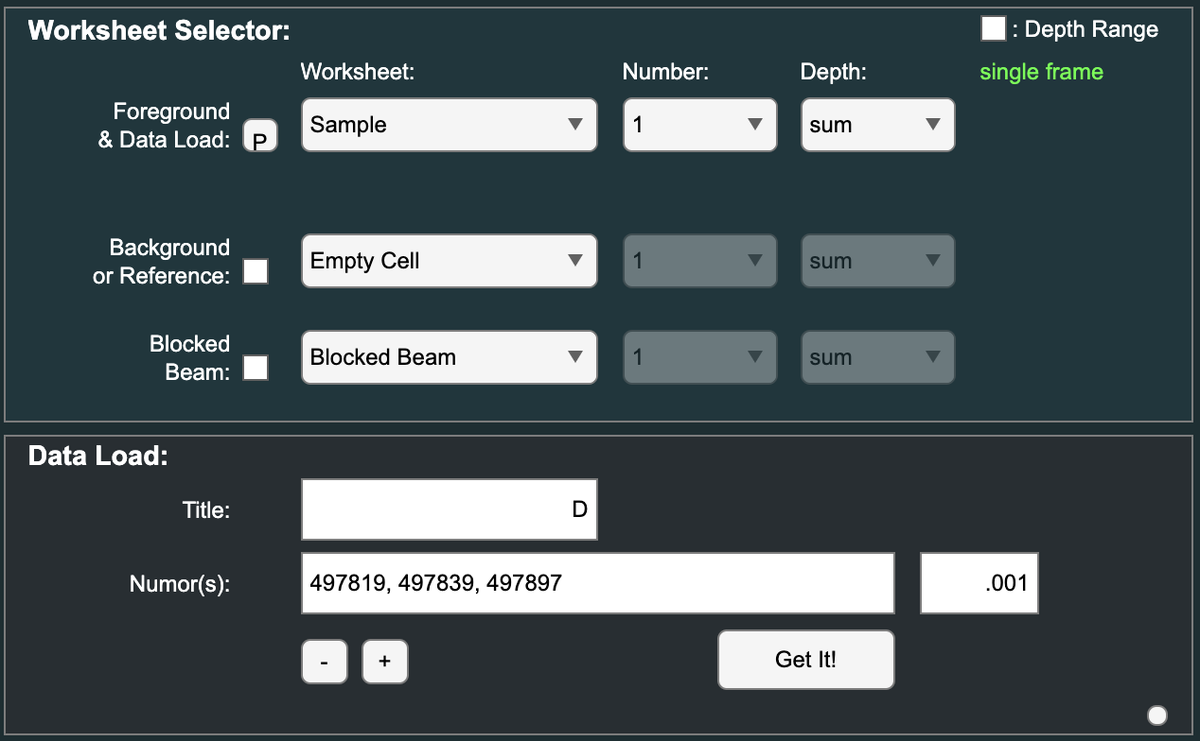Click the Get It! button
Image resolution: width=1200 pixels, height=741 pixels.
[x=805, y=660]
